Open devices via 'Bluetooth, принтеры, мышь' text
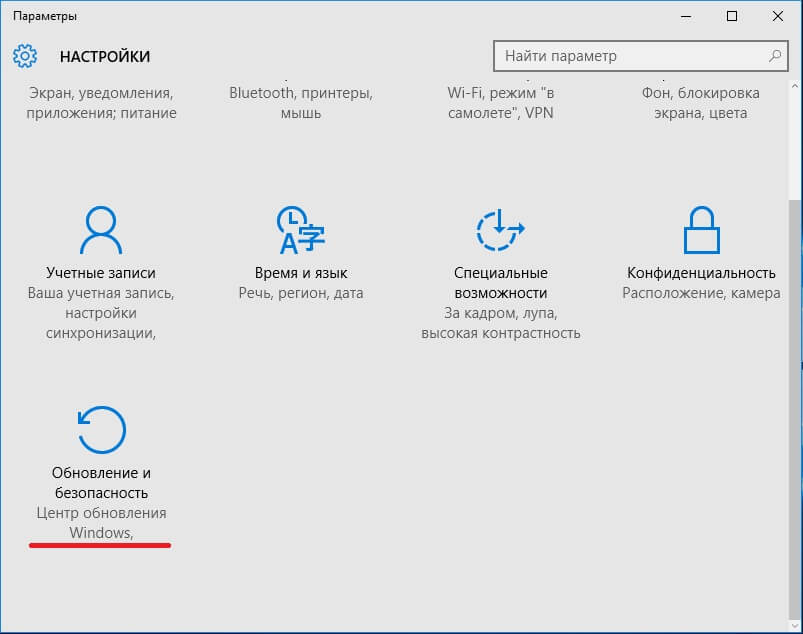Viewport: 803px width, 634px height. point(301,103)
